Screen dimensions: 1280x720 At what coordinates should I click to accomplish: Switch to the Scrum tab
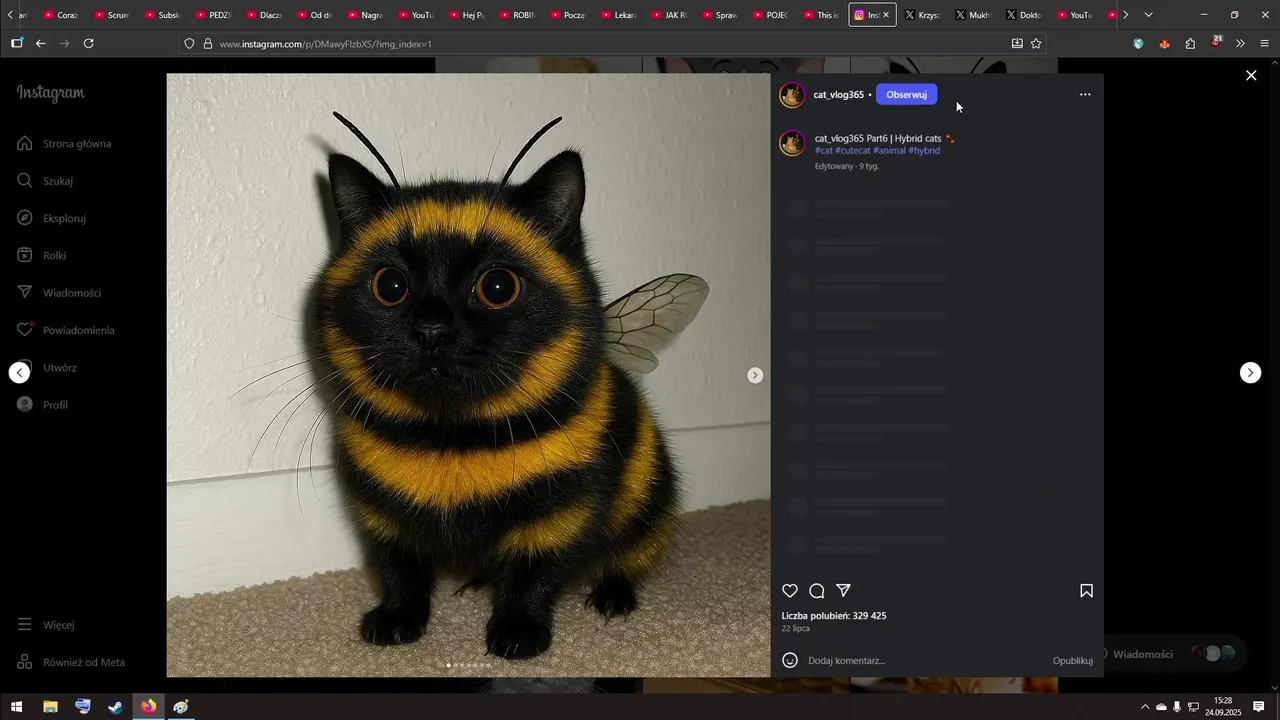pyautogui.click(x=112, y=15)
